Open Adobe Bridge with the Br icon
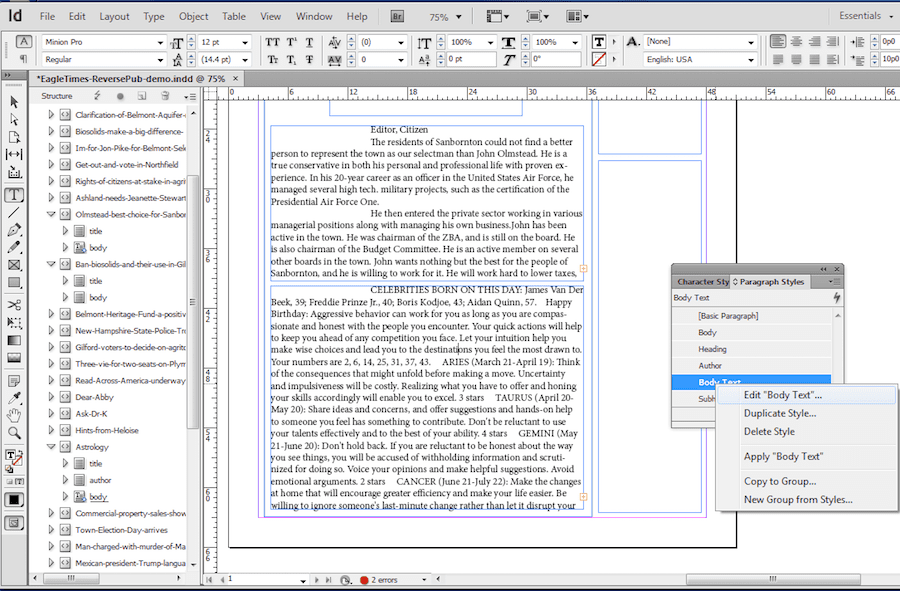 [397, 16]
